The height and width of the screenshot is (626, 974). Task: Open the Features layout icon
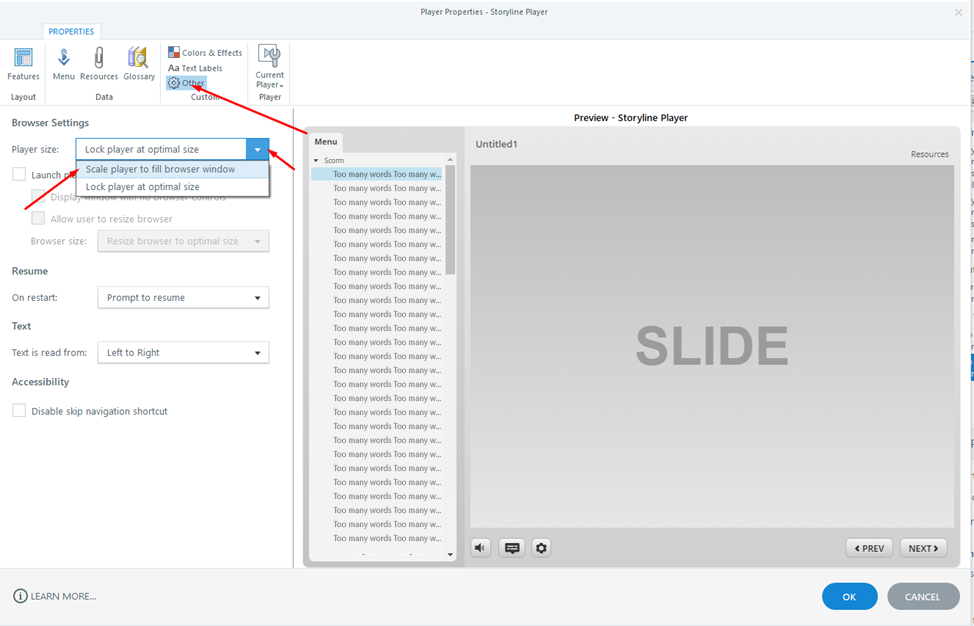pyautogui.click(x=23, y=63)
